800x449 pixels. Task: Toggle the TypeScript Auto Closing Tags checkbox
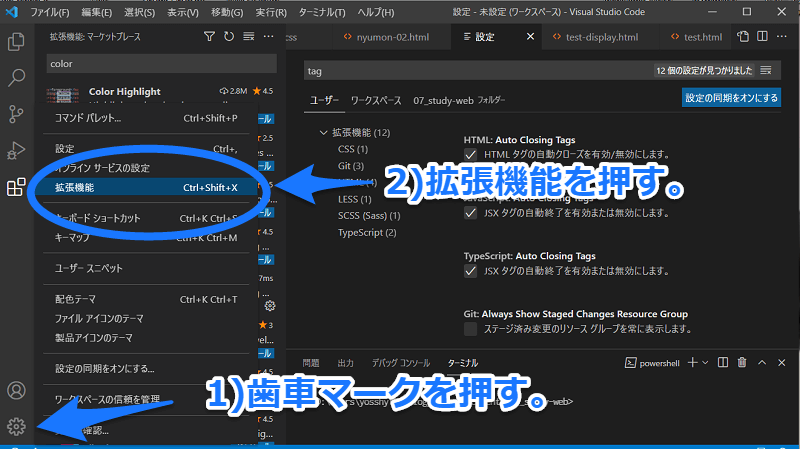[x=471, y=271]
